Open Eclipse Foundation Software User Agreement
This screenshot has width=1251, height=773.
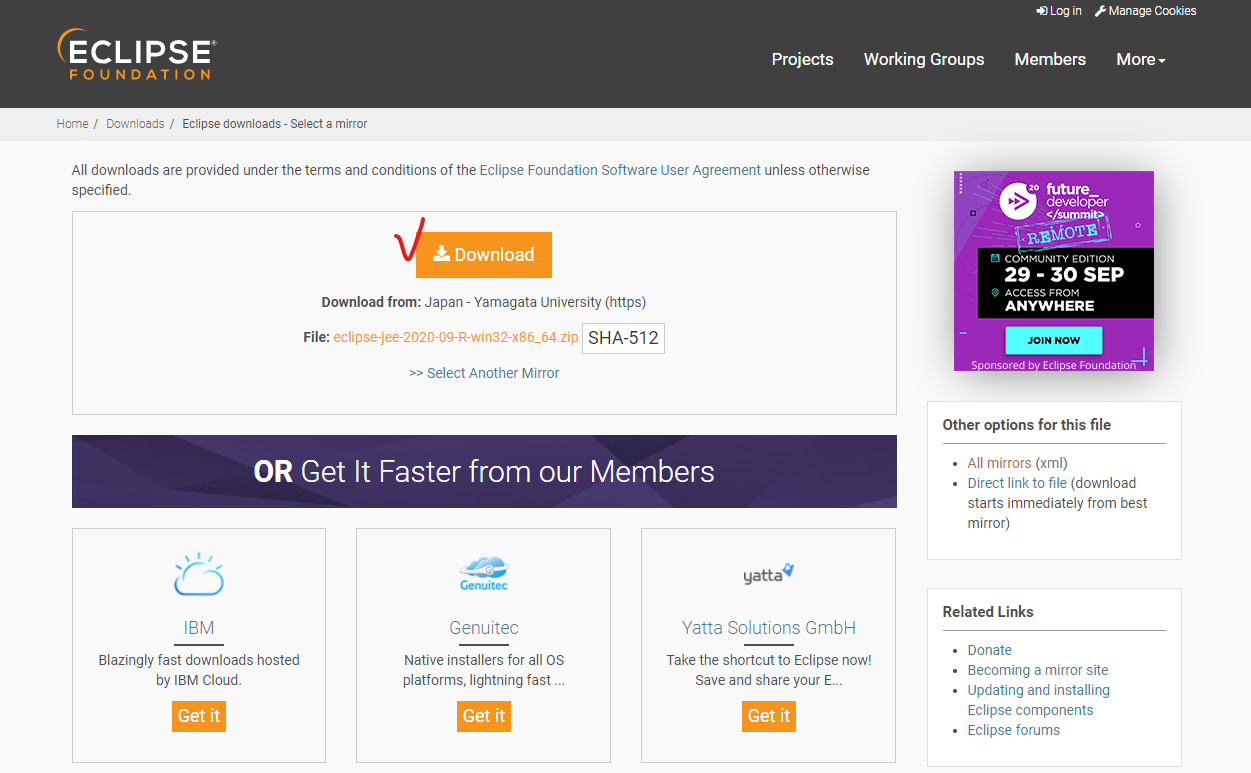(x=620, y=170)
